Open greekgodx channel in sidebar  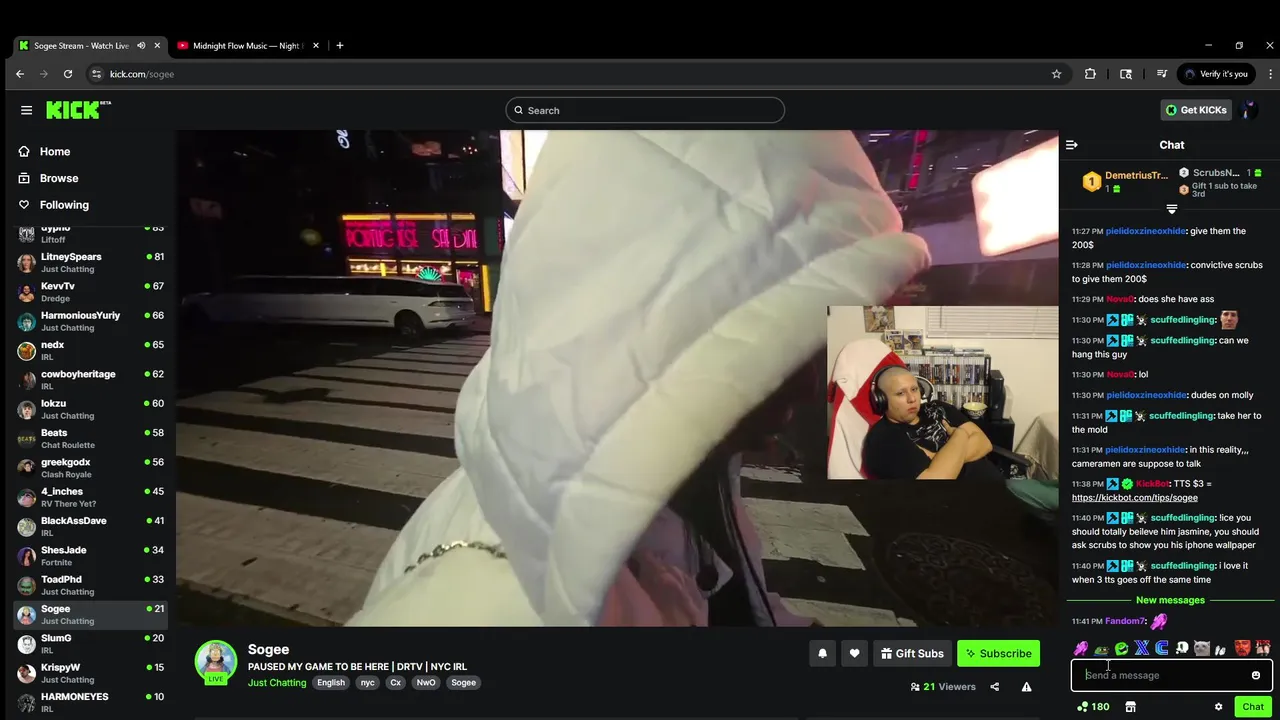coord(91,468)
